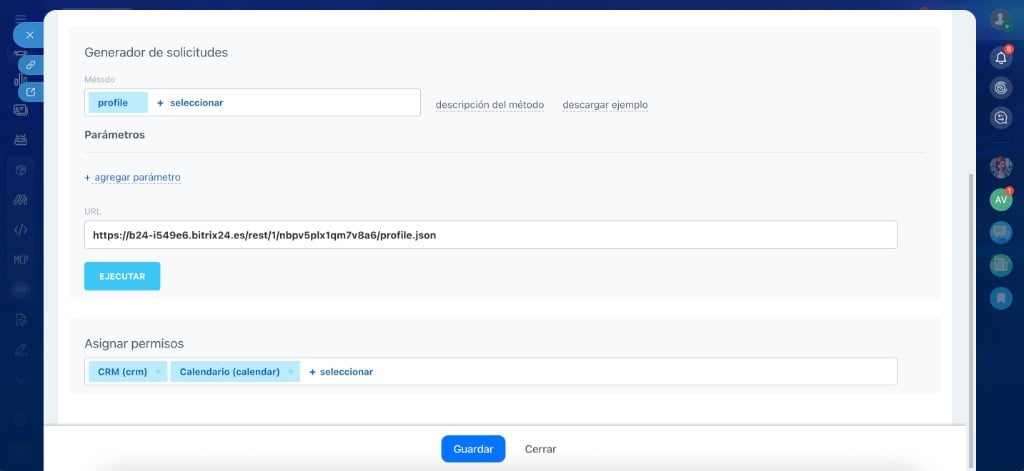Click the Guardar button

pyautogui.click(x=473, y=449)
